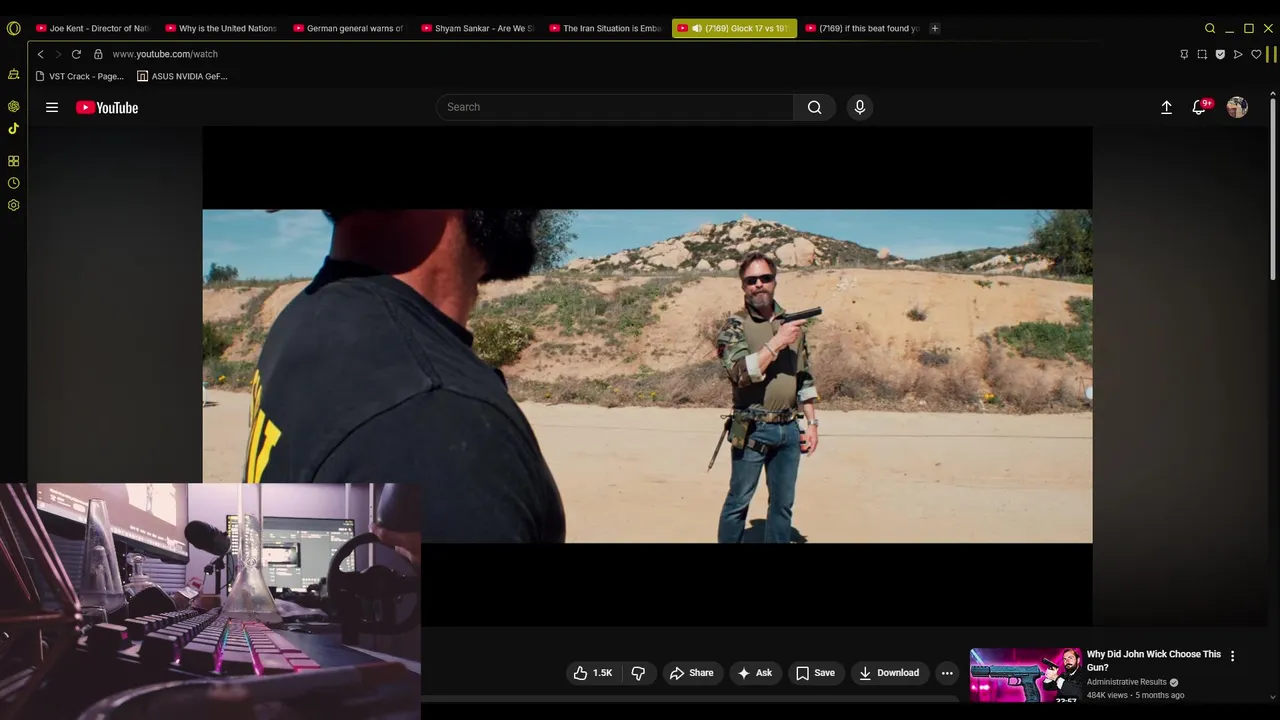Open the ASUS NVIDIA GeForce bookmark
This screenshot has width=1280, height=720.
(x=183, y=76)
